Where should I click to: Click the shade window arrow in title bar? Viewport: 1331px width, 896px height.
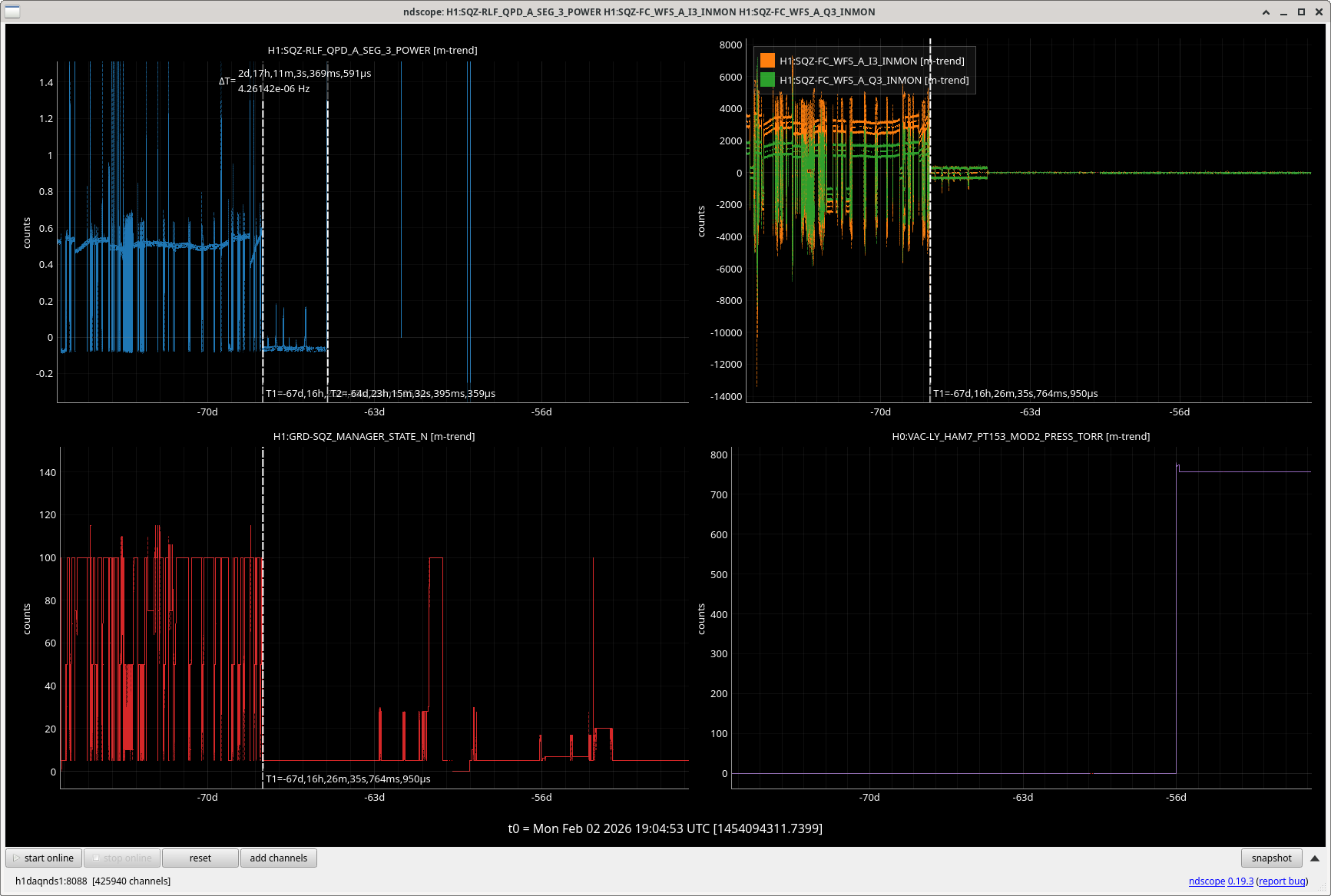(x=1266, y=12)
